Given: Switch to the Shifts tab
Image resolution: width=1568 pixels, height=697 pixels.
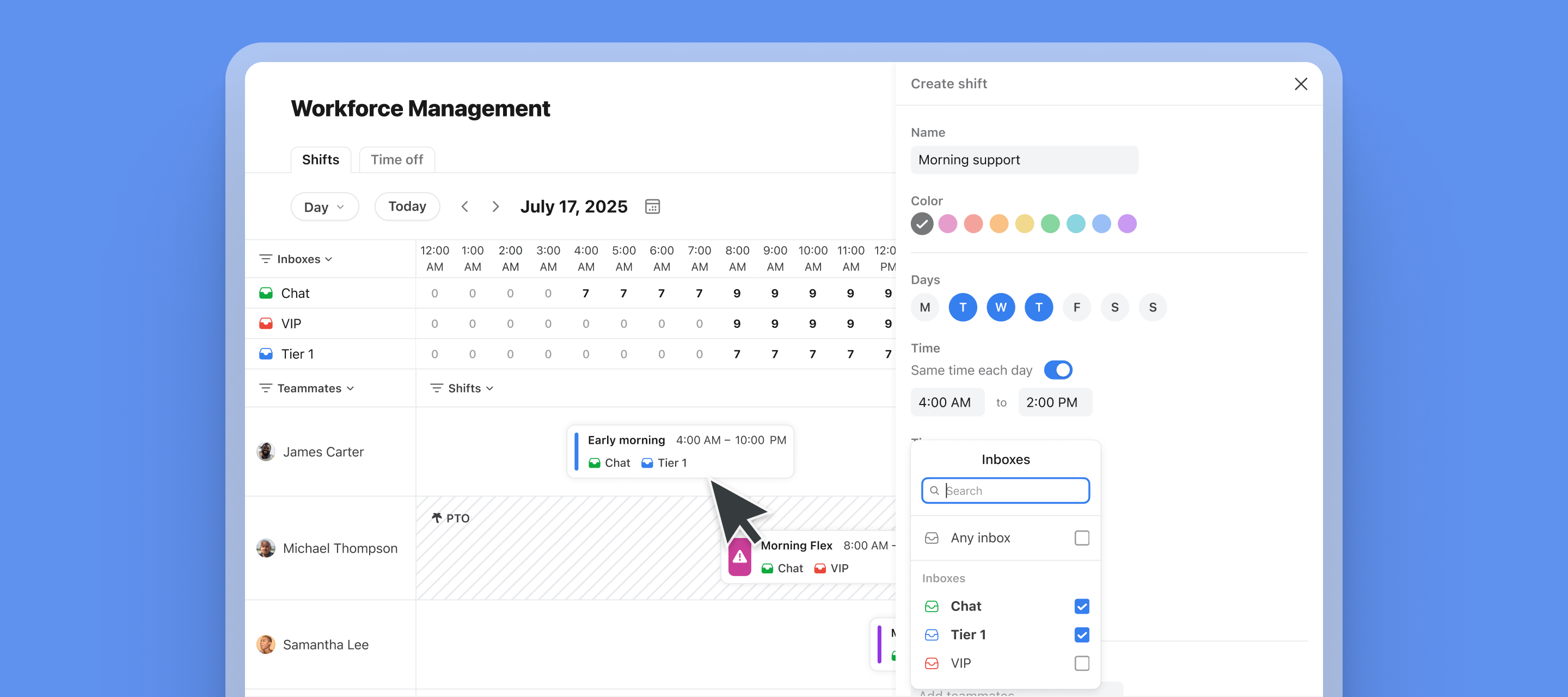Looking at the screenshot, I should pos(321,160).
